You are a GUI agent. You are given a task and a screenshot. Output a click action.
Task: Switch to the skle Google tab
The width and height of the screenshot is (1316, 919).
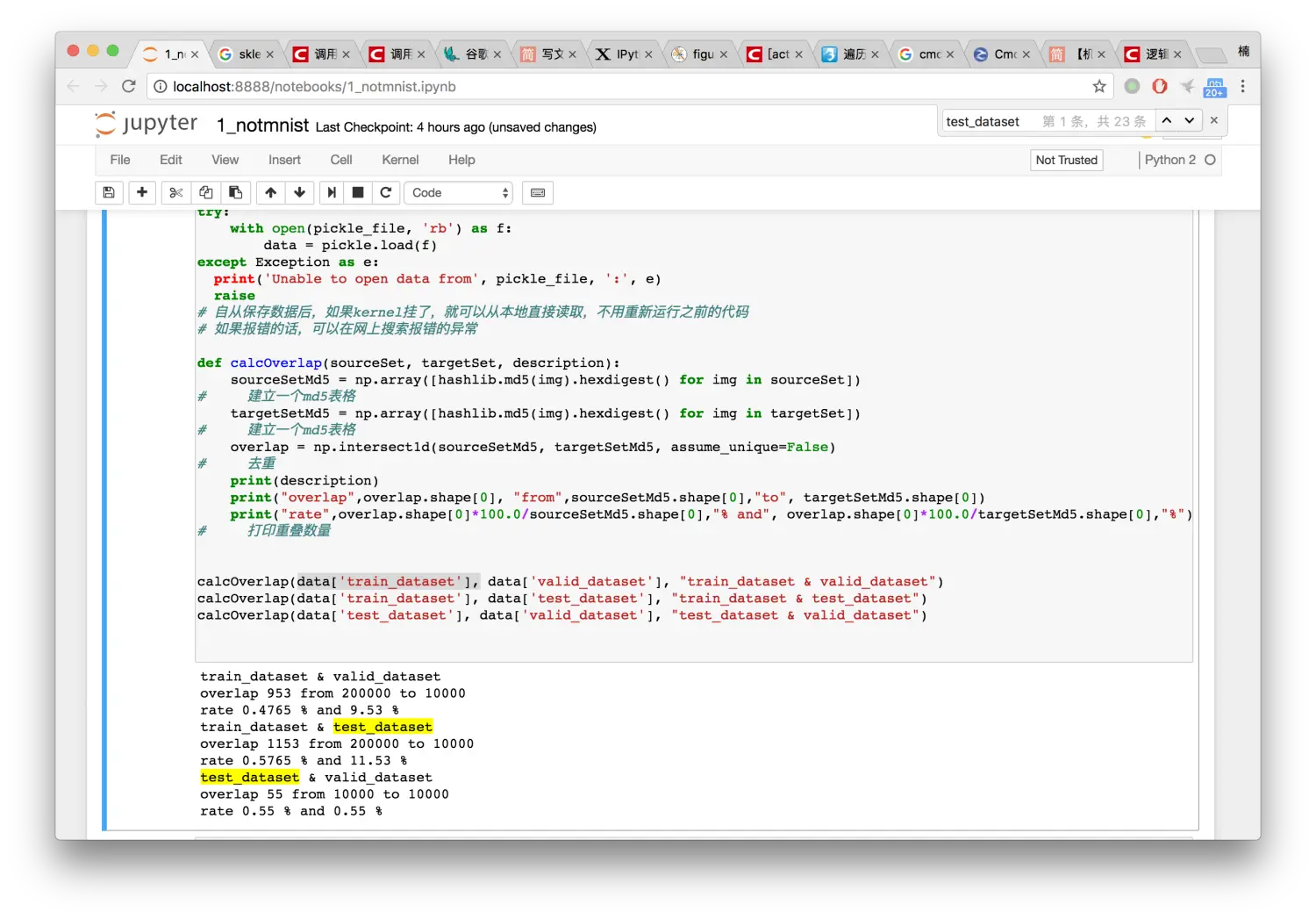point(244,54)
